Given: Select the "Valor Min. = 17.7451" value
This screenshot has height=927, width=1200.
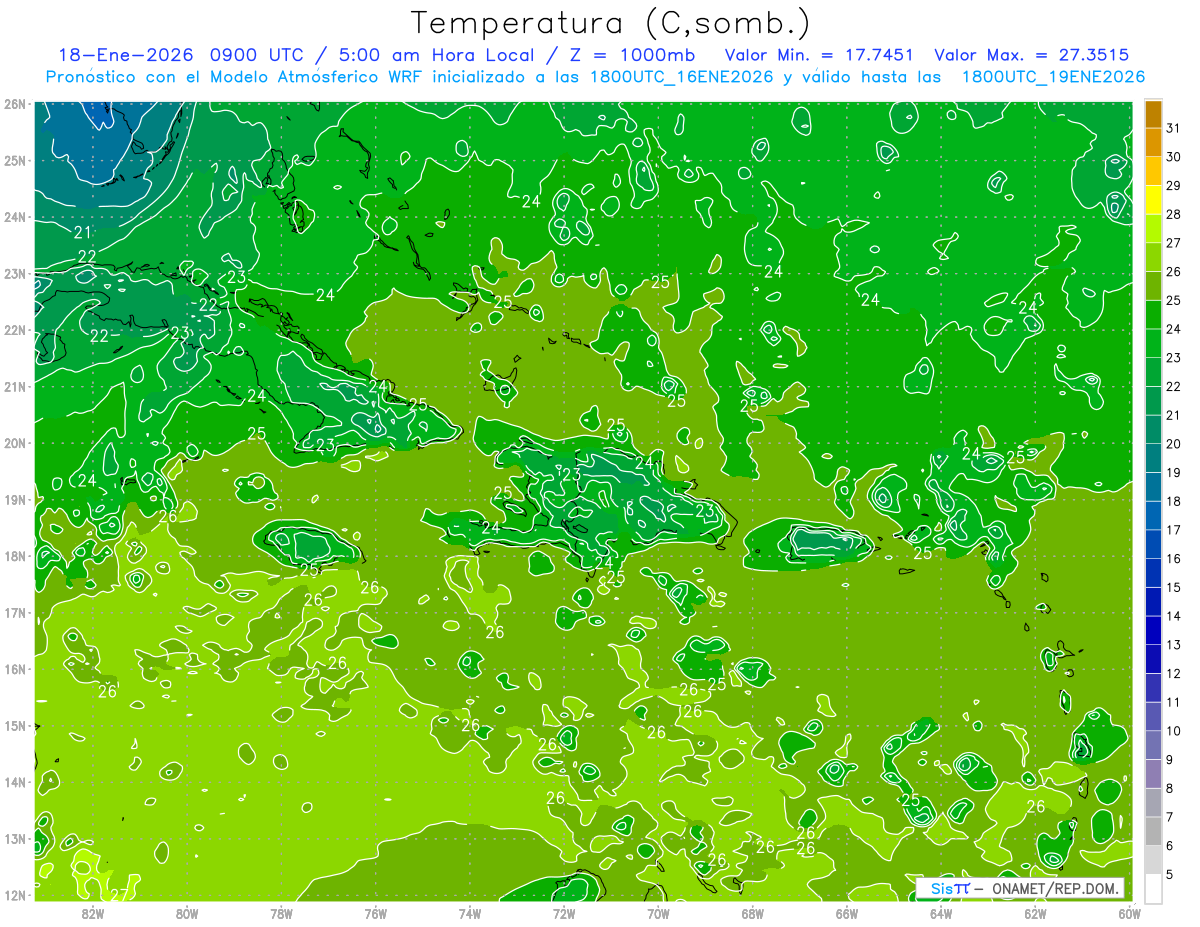Looking at the screenshot, I should [819, 55].
